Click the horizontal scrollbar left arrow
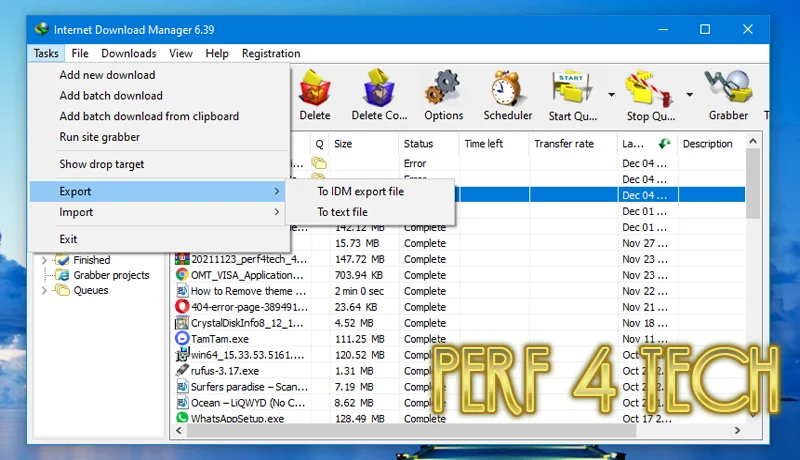800x460 pixels. click(179, 430)
